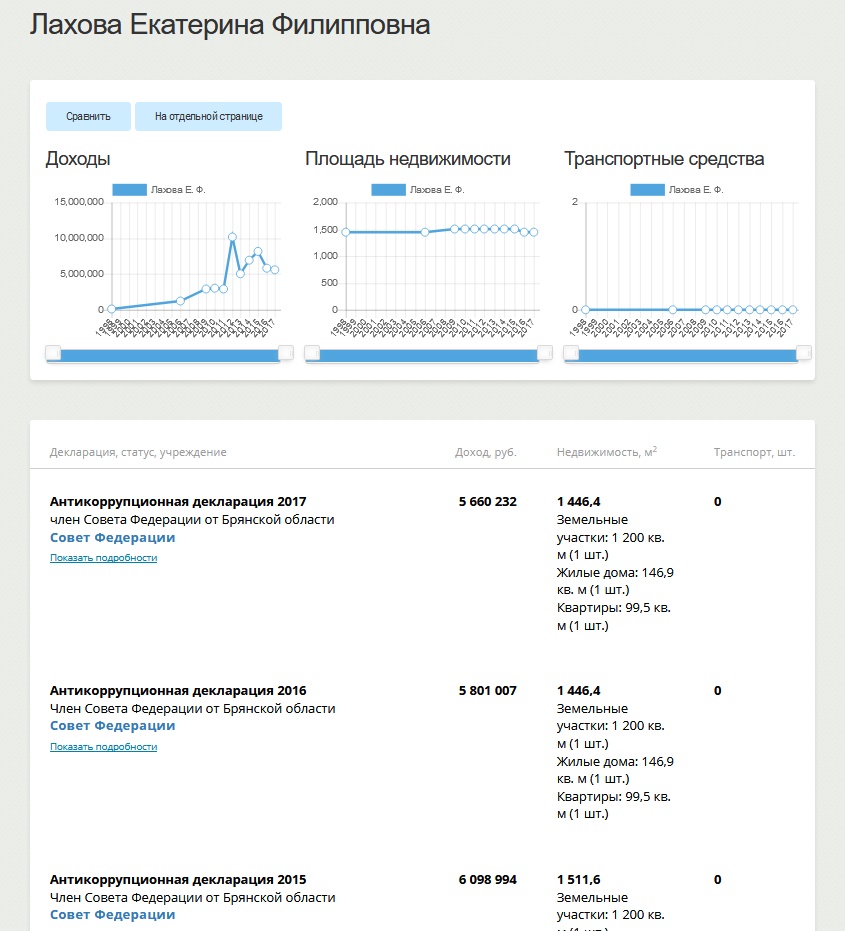Click the Недвижимость, м² column header

click(x=607, y=452)
